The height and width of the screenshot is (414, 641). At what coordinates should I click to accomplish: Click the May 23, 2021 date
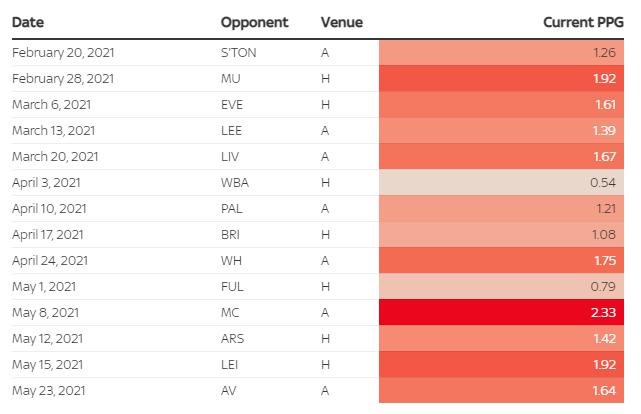tap(47, 391)
